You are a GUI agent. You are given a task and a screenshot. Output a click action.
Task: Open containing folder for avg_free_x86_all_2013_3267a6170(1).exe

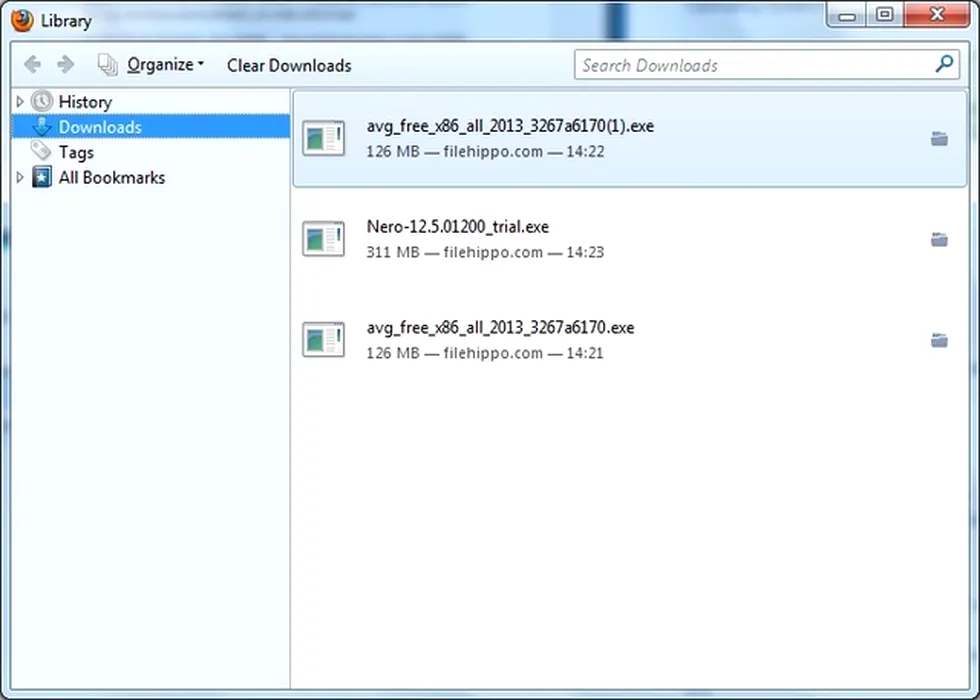[939, 139]
